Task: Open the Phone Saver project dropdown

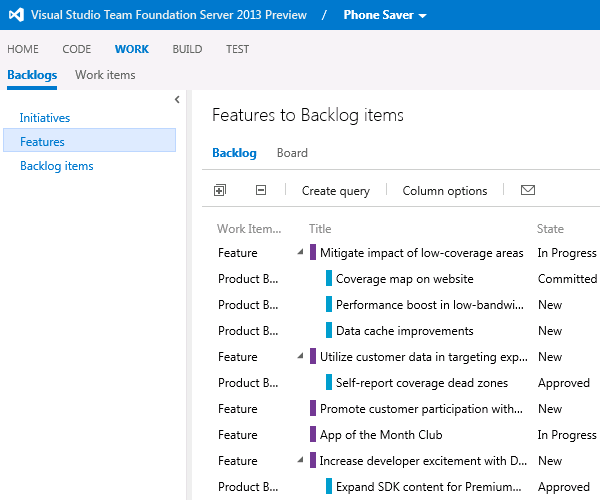Action: pyautogui.click(x=384, y=15)
